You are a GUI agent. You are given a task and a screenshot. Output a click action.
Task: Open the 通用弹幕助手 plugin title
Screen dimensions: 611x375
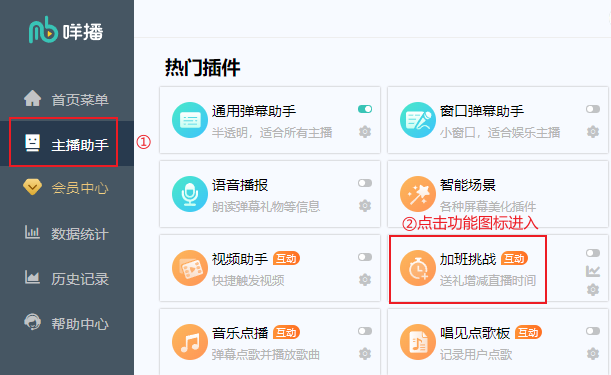tap(254, 111)
